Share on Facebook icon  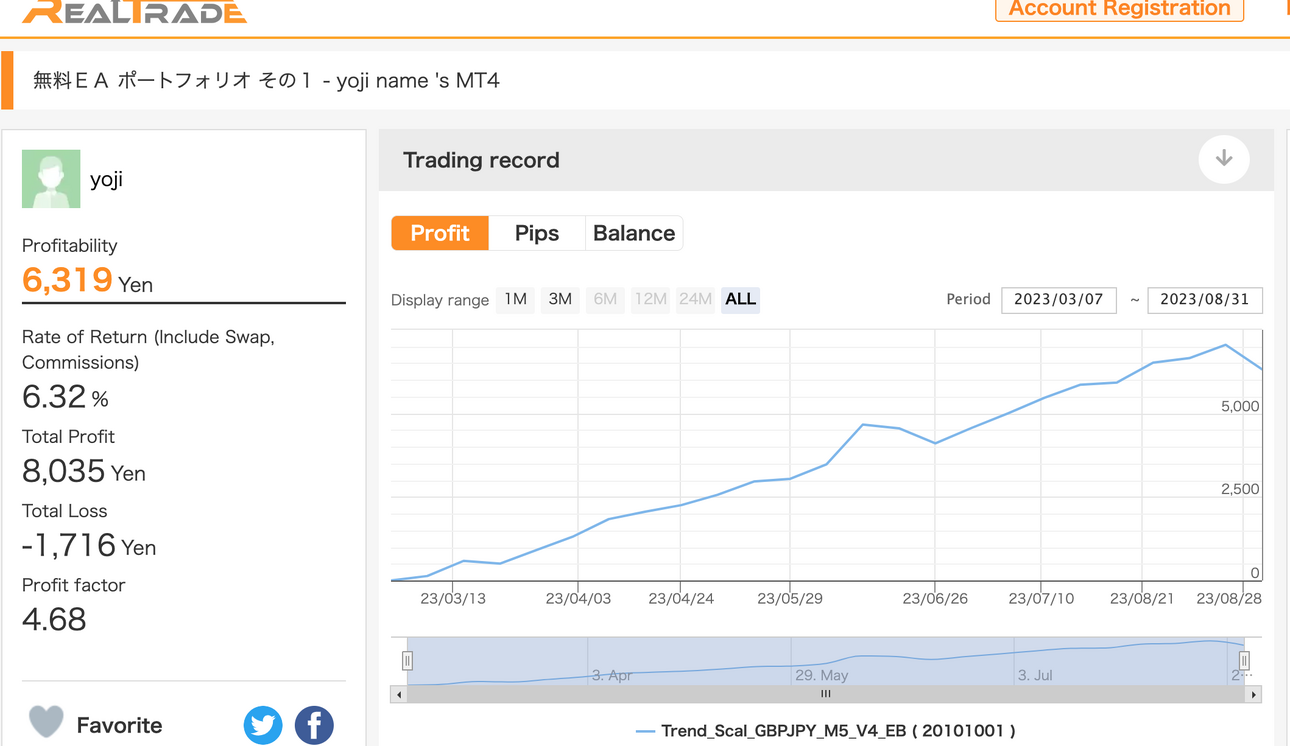coord(314,725)
